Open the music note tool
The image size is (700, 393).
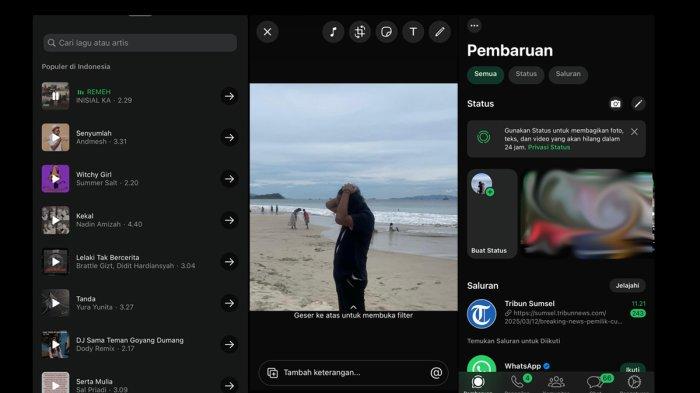coord(333,32)
